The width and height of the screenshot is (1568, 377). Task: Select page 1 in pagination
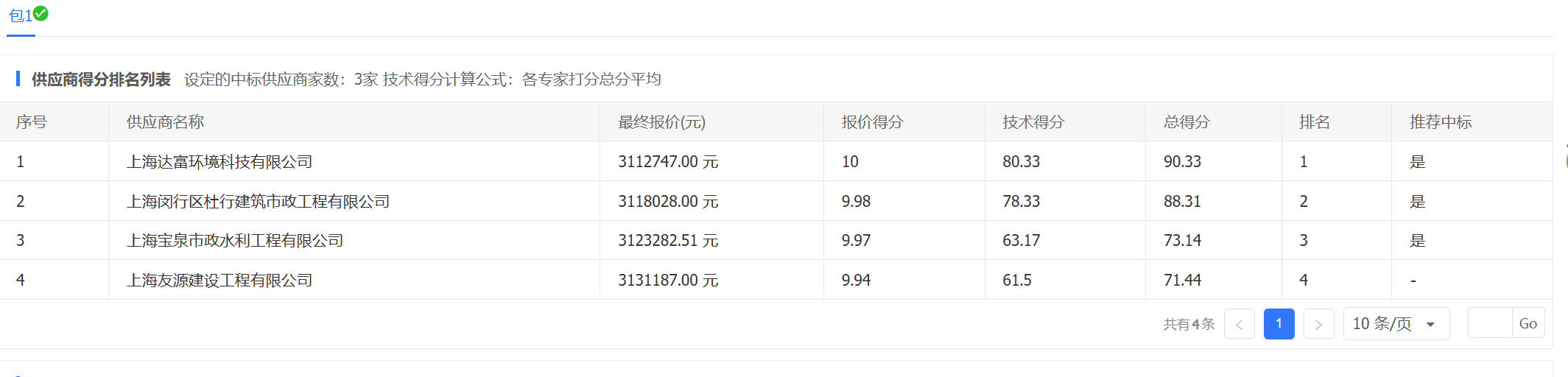coord(1279,324)
